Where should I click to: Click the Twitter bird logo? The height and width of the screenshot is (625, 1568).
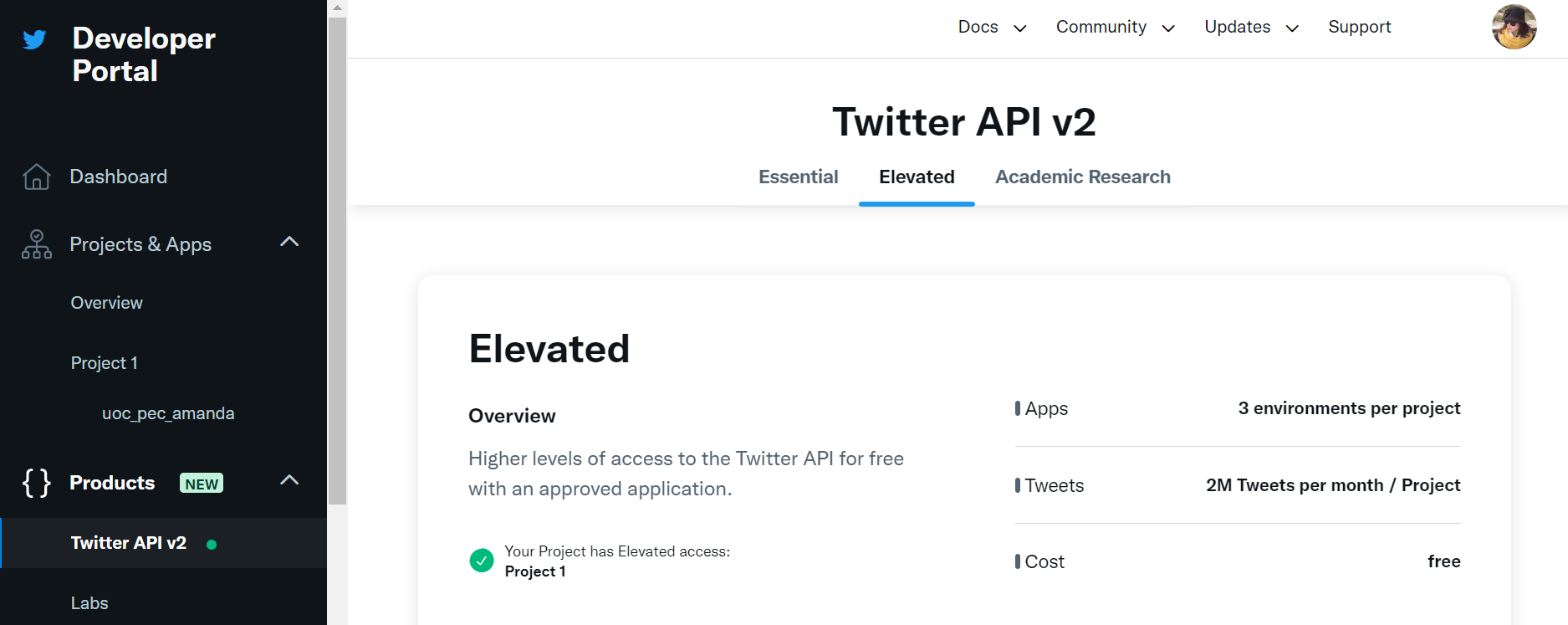click(34, 39)
